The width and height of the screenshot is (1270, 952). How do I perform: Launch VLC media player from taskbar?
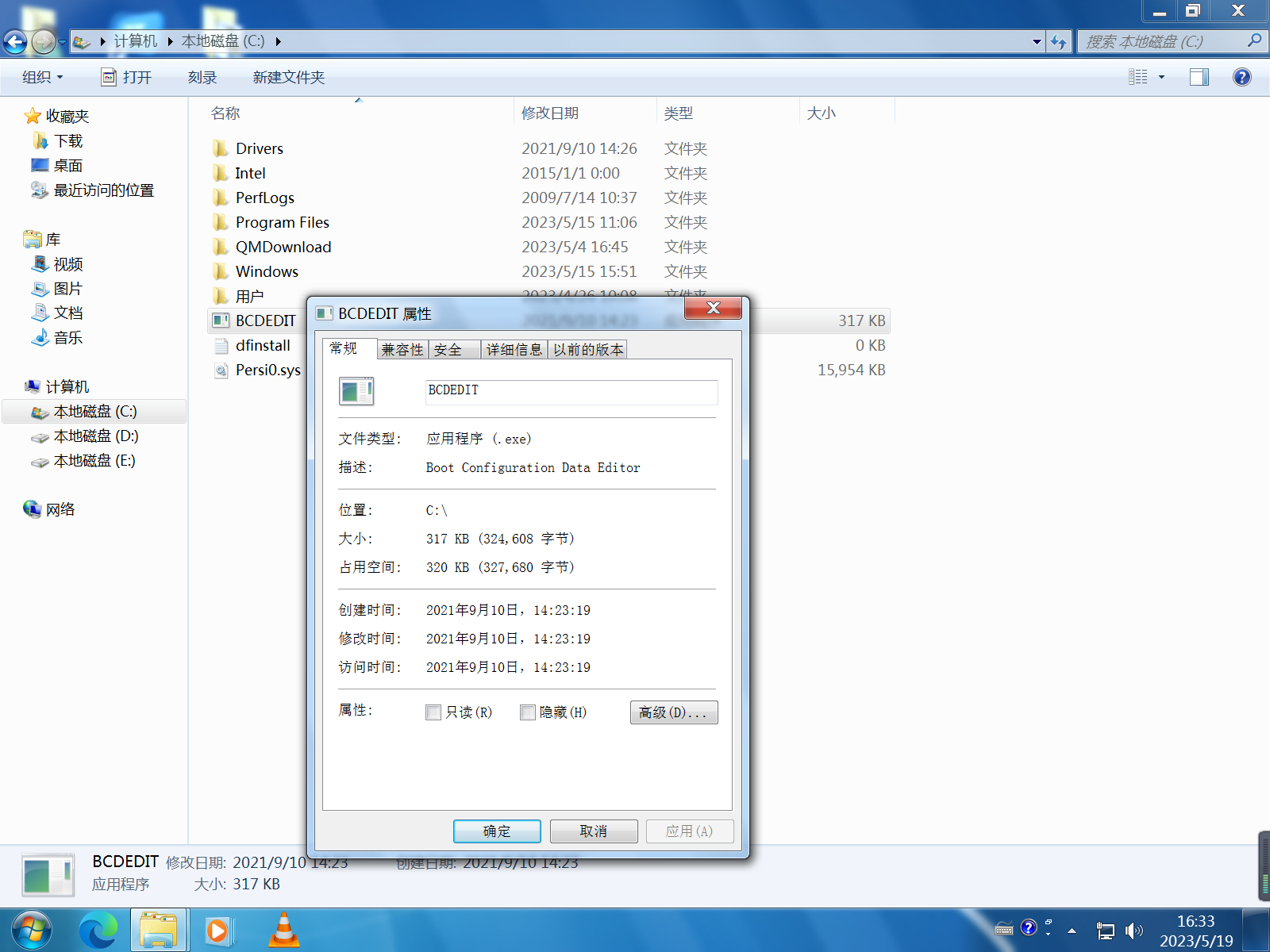(283, 930)
